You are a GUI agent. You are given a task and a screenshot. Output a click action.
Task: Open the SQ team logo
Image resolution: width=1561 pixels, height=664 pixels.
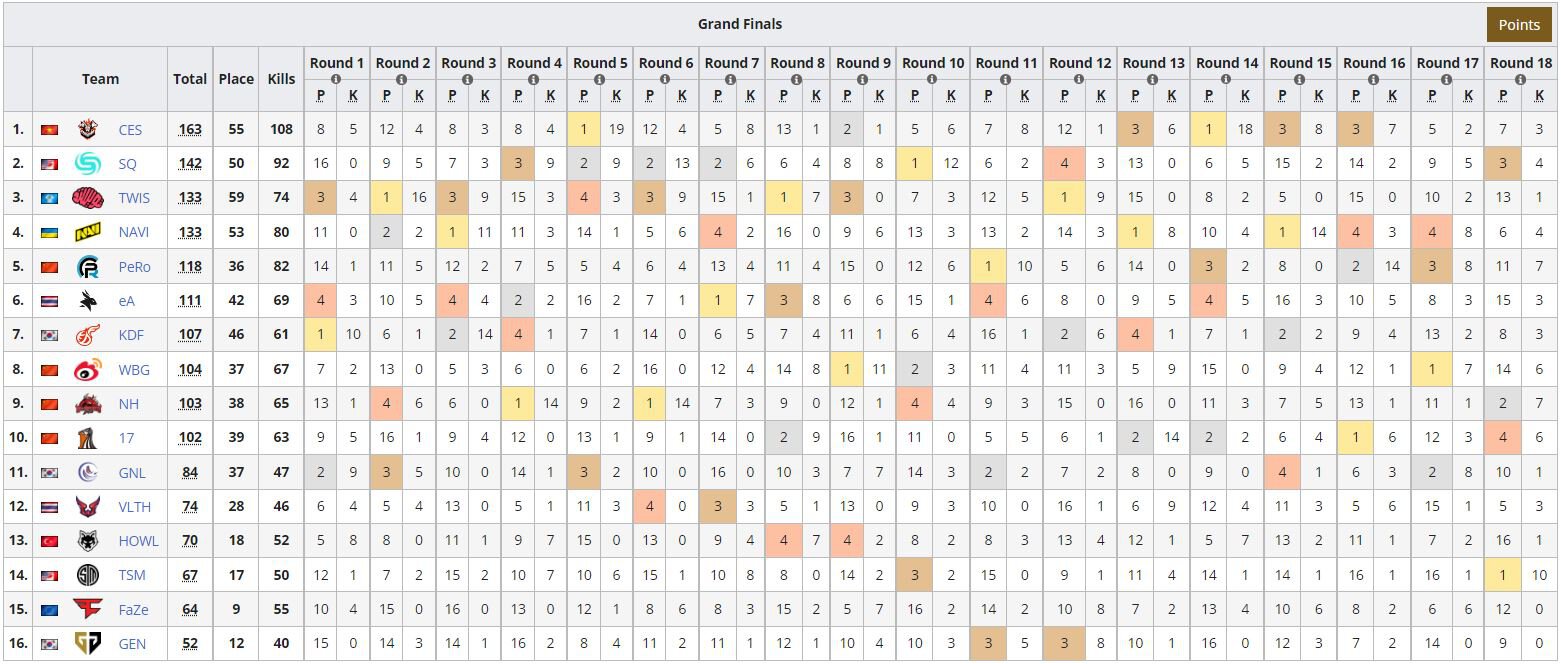coord(88,164)
